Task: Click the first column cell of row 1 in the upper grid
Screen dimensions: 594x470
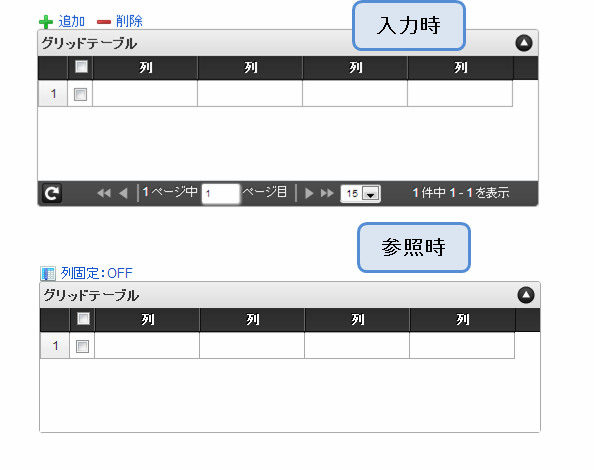Action: [145, 93]
